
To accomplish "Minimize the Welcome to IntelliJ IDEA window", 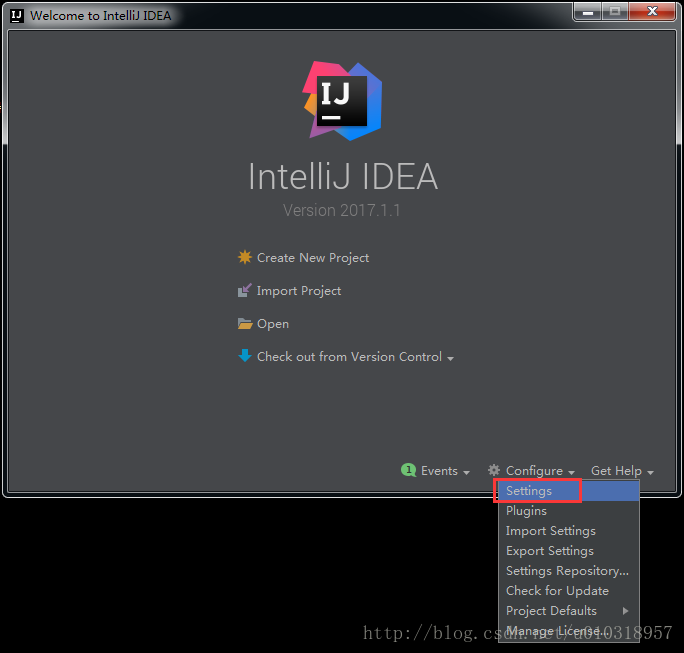I will point(588,12).
